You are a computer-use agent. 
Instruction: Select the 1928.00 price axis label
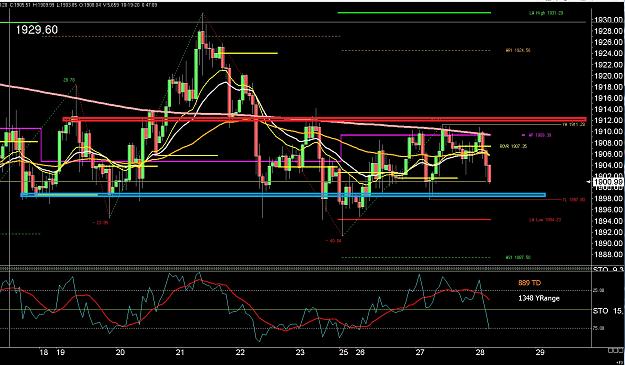608,31
